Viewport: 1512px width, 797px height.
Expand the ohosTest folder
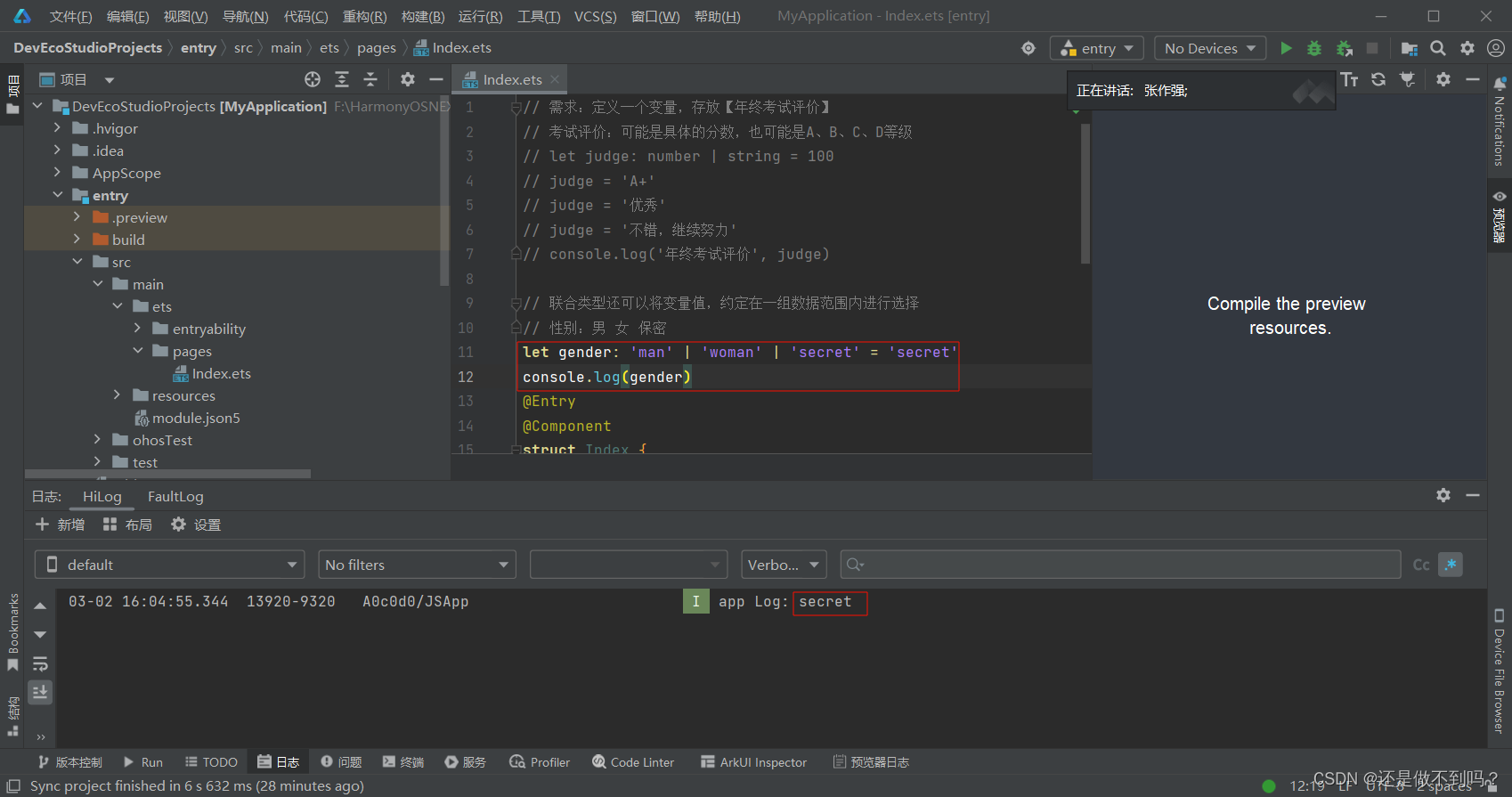coord(97,440)
